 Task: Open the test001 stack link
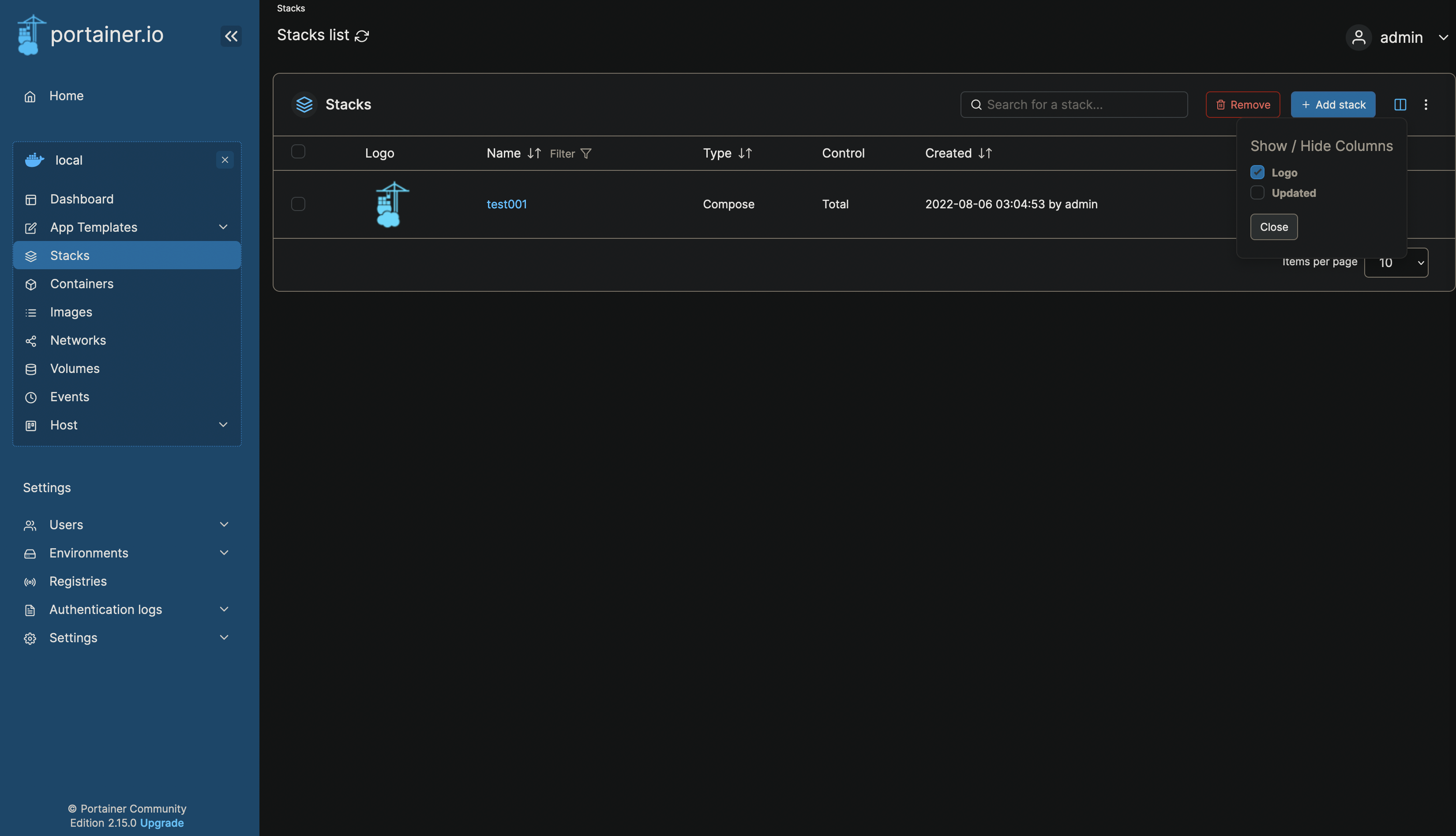pos(506,204)
